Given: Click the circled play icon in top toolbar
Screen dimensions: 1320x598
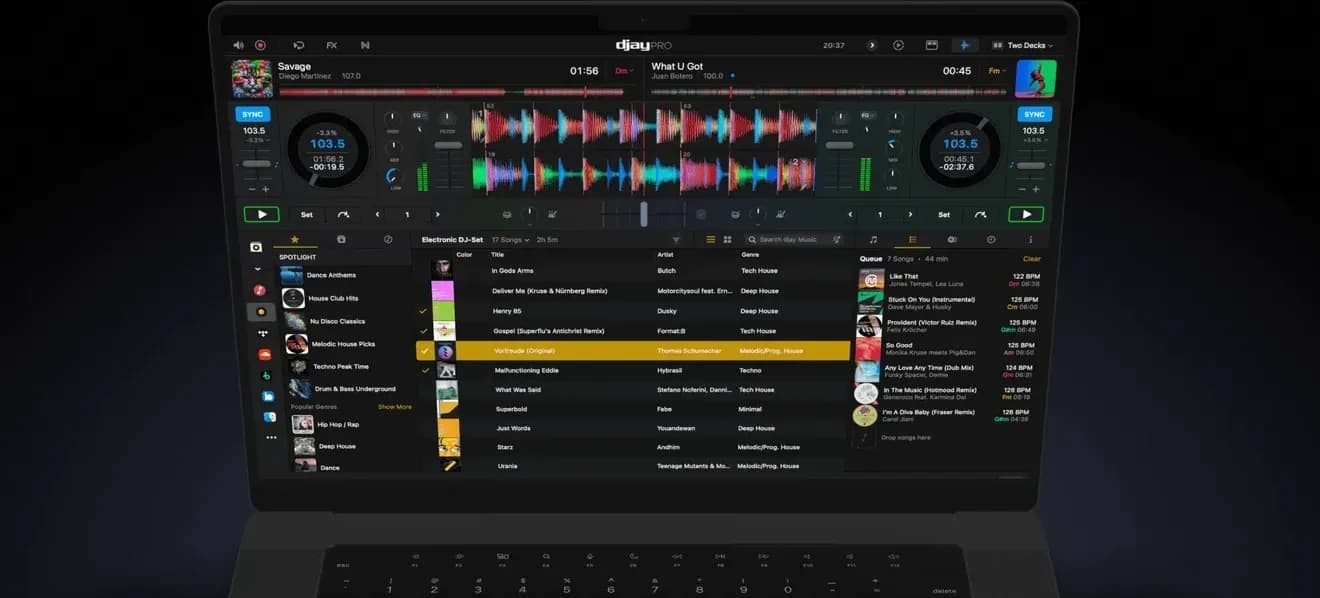Looking at the screenshot, I should (898, 45).
